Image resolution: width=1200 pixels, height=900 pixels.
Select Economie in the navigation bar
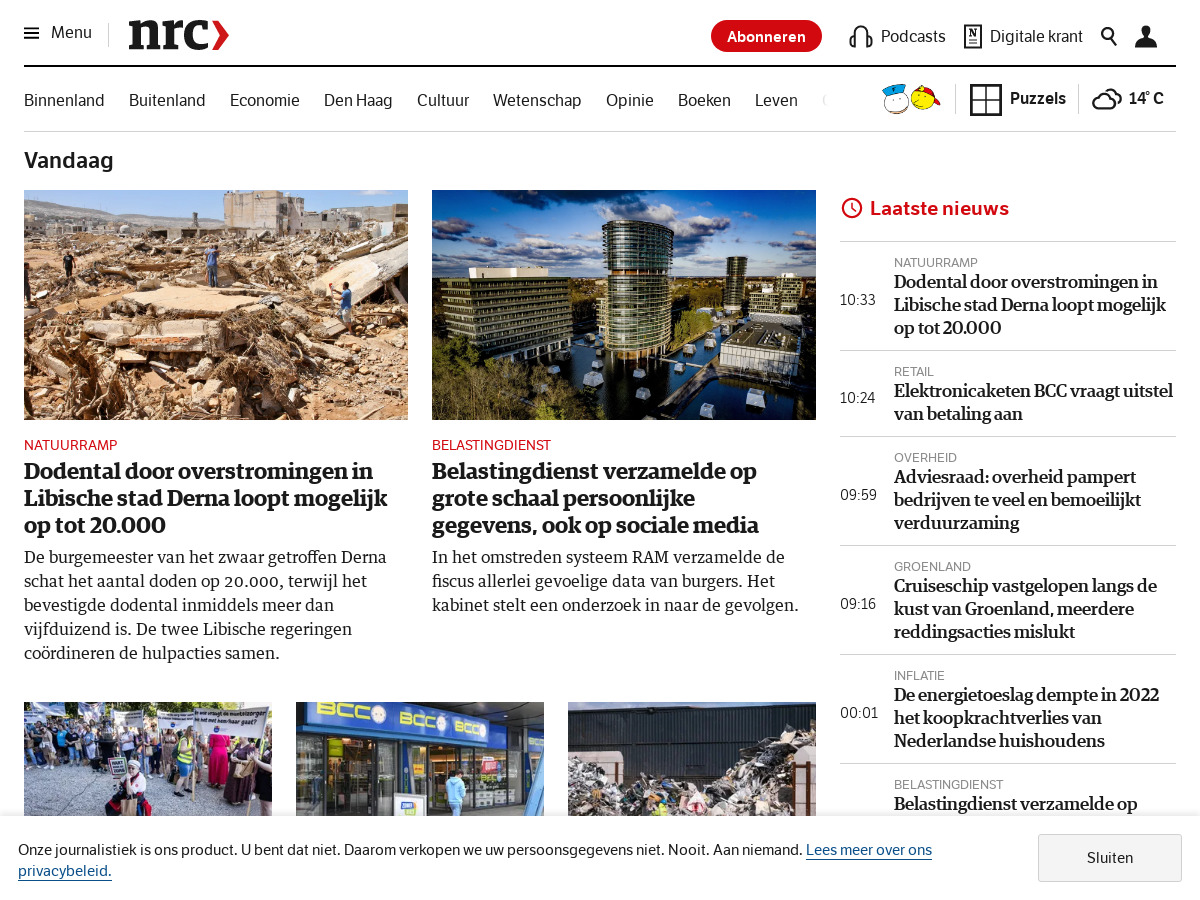point(264,100)
